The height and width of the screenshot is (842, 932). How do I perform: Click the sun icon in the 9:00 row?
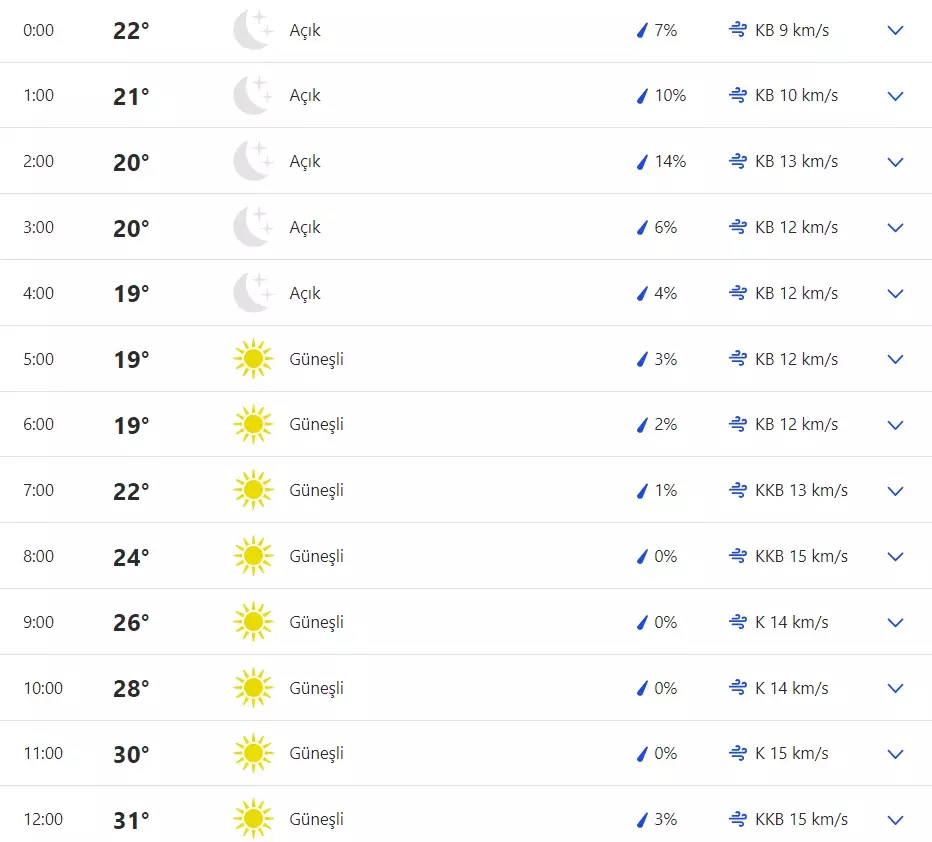[x=252, y=622]
